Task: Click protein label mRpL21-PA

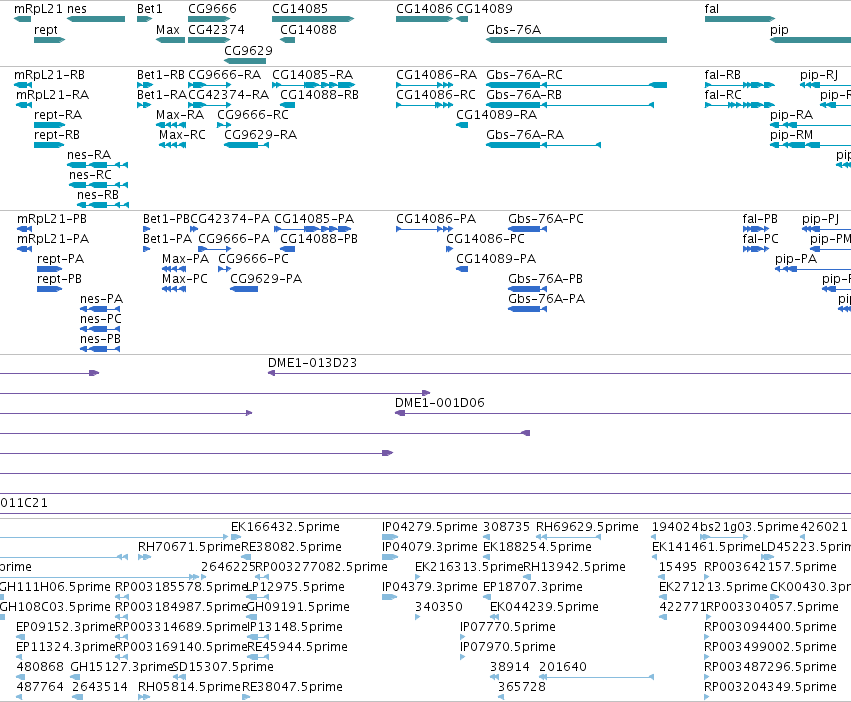Action: coord(53,239)
